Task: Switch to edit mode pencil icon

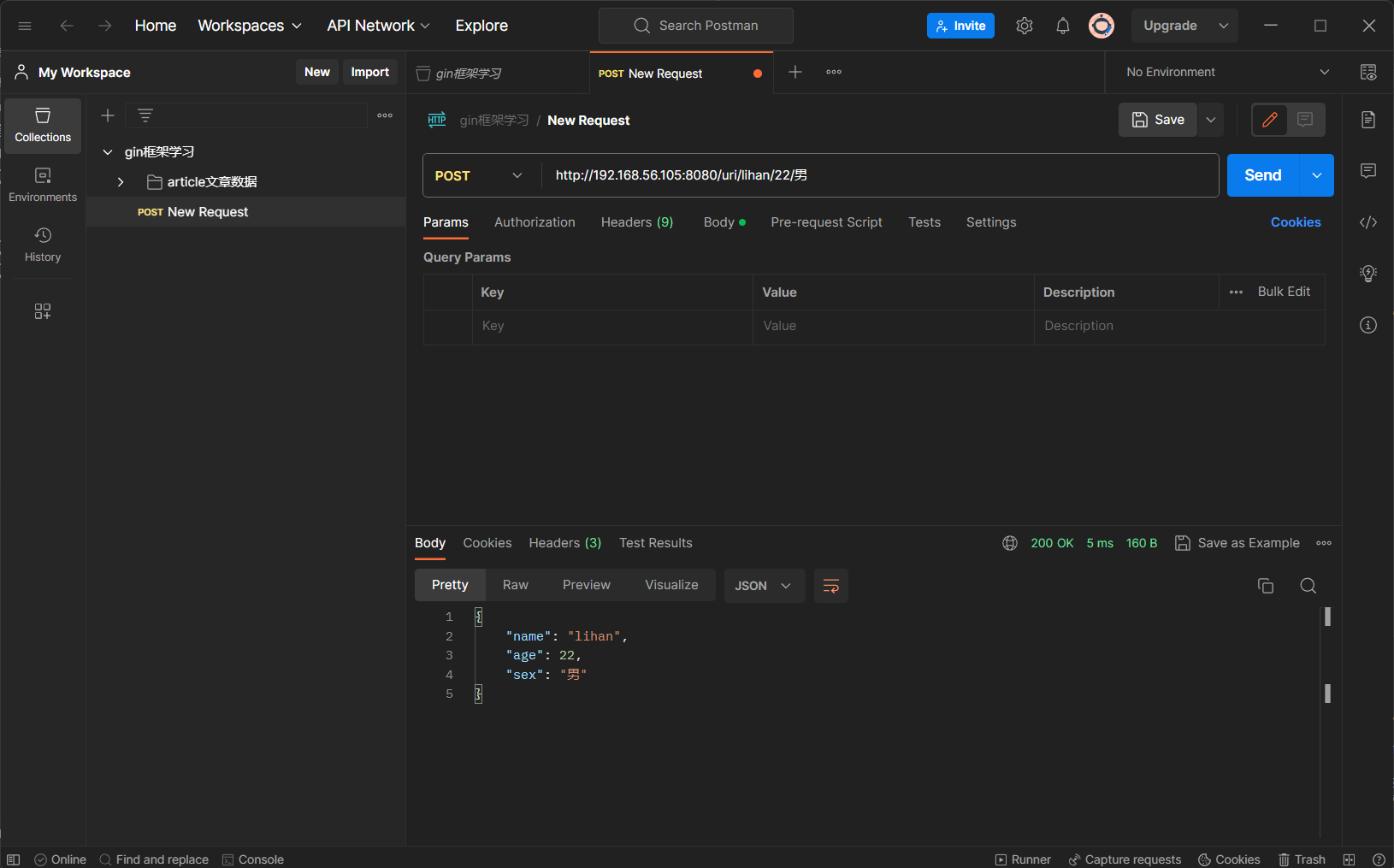Action: tap(1270, 120)
